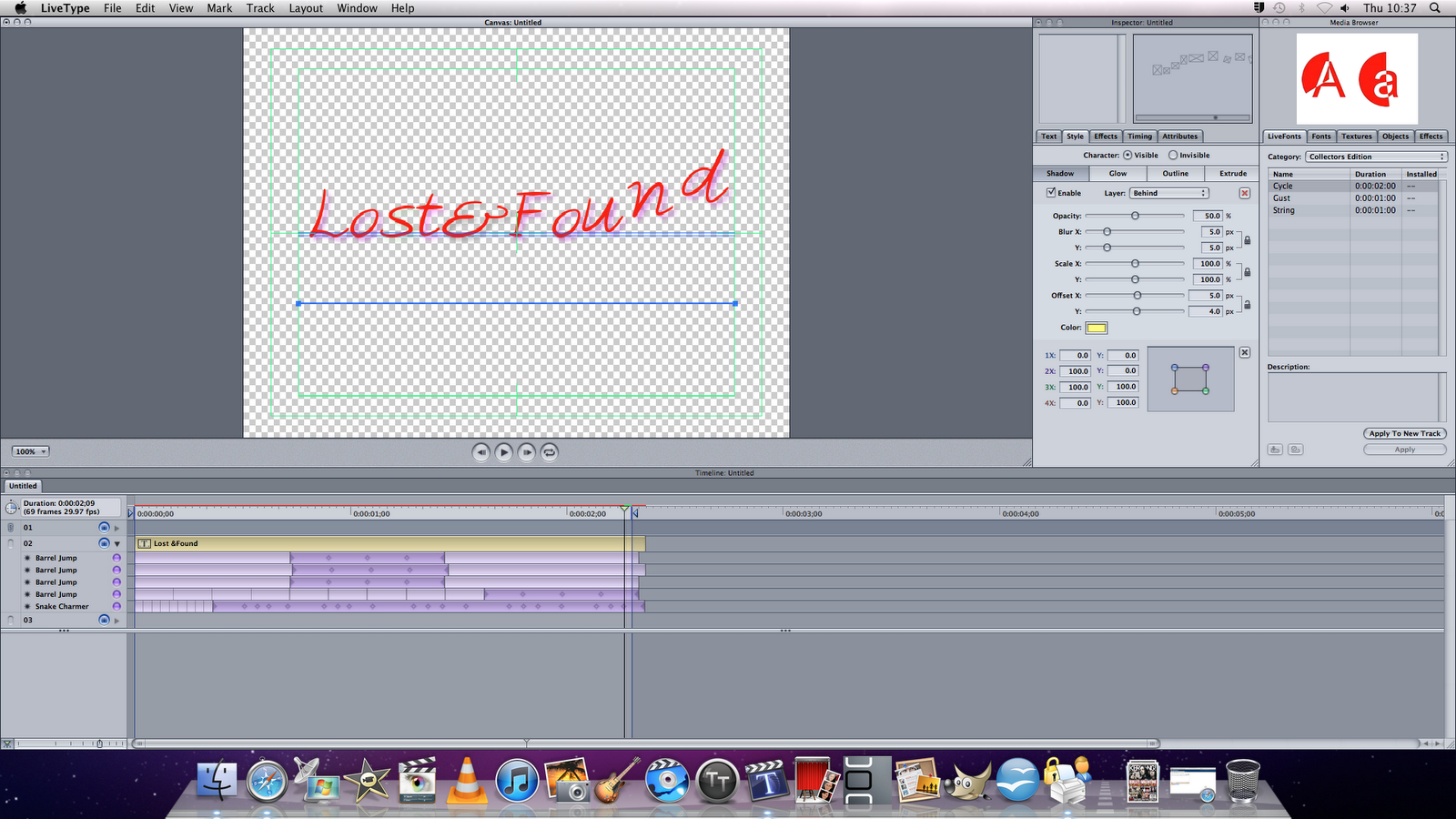
Task: Select the Gust LiveFont row
Action: [x=1355, y=198]
